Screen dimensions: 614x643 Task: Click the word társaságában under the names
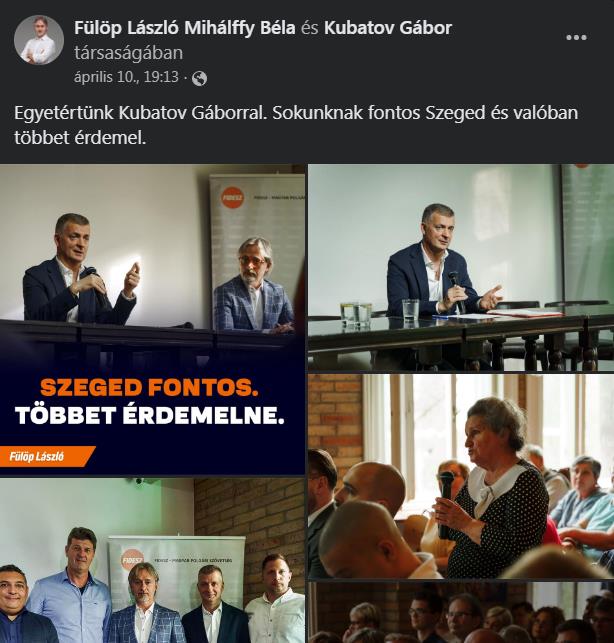pyautogui.click(x=128, y=53)
